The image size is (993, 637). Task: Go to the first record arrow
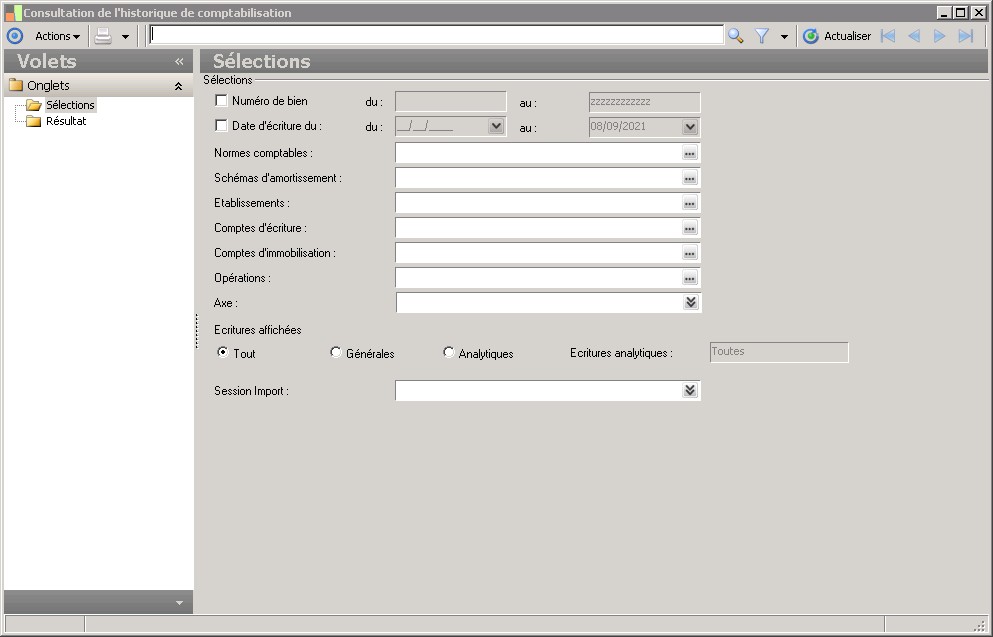887,36
